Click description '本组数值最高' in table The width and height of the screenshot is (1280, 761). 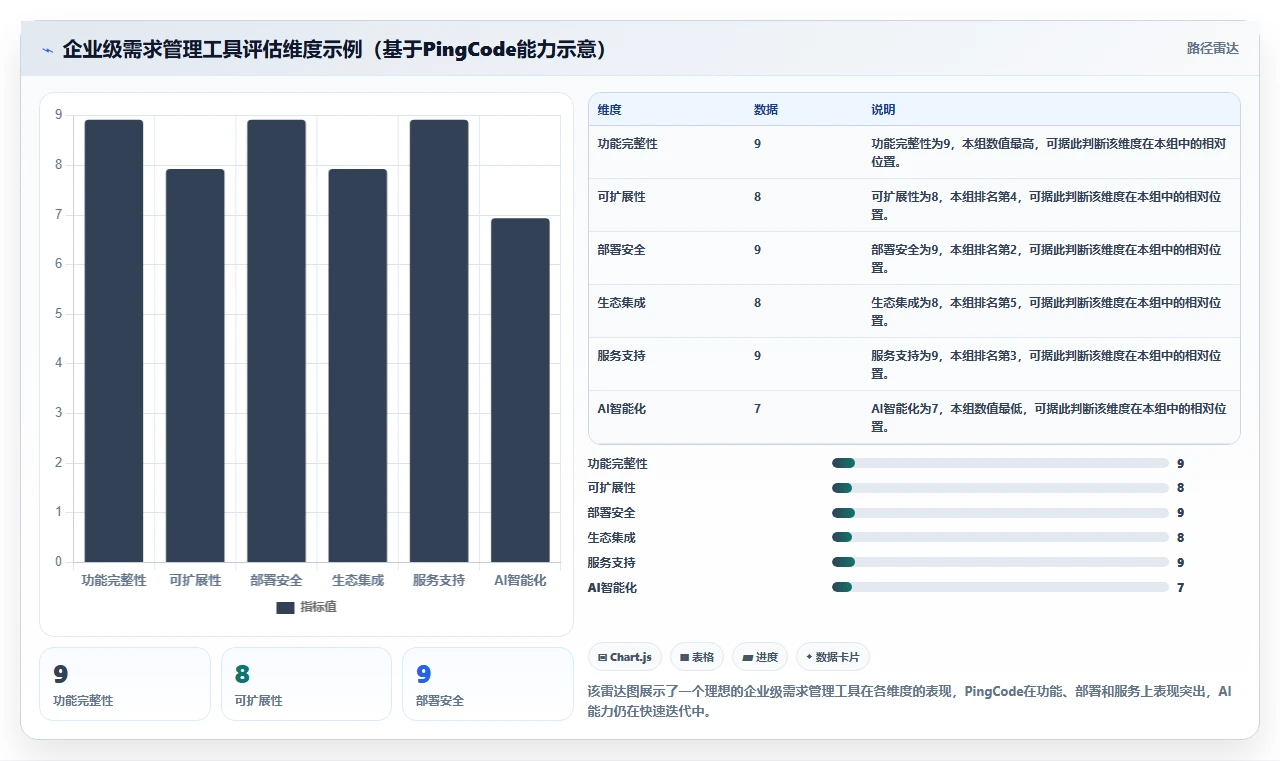click(998, 144)
